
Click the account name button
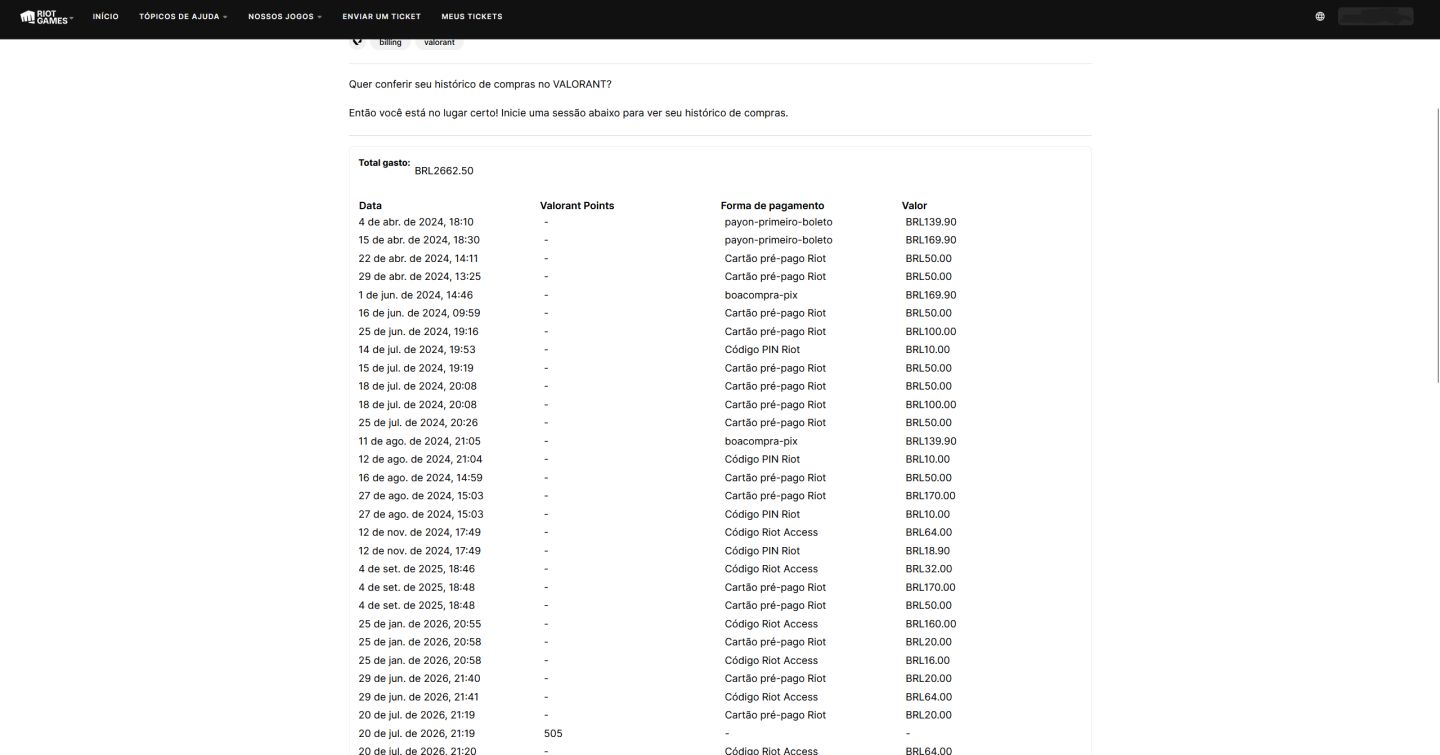[1375, 16]
